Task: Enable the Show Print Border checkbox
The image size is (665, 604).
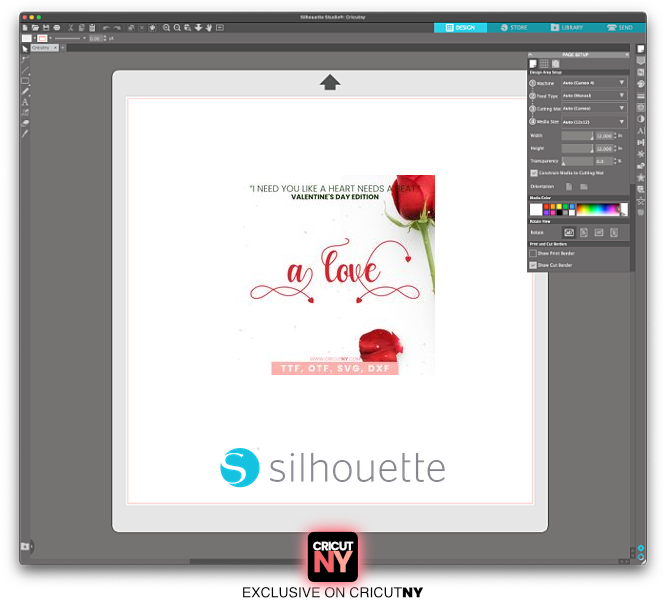Action: click(533, 253)
